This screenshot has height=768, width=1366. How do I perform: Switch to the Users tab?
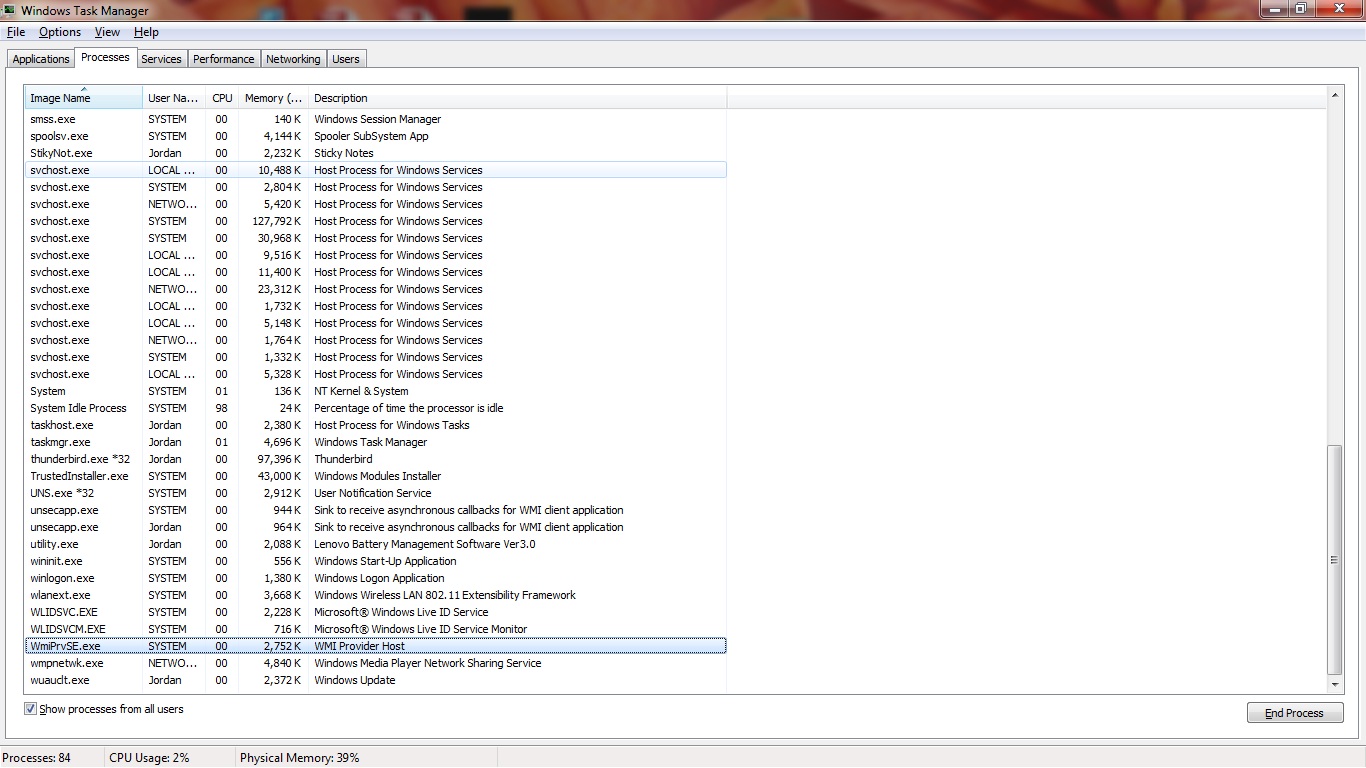click(x=346, y=59)
